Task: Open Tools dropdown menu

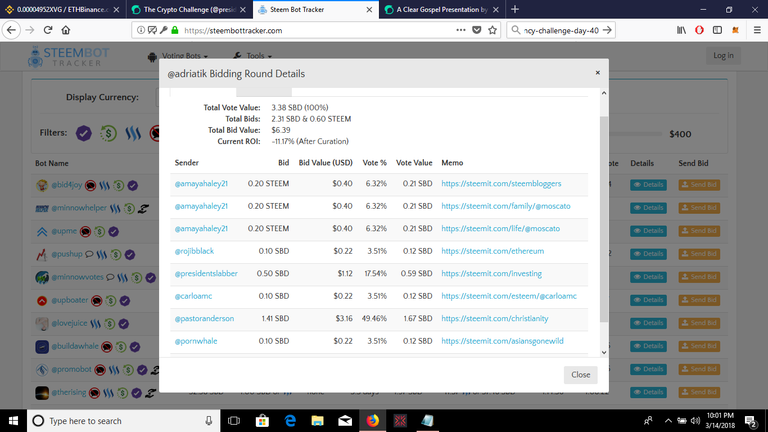Action: (x=253, y=56)
